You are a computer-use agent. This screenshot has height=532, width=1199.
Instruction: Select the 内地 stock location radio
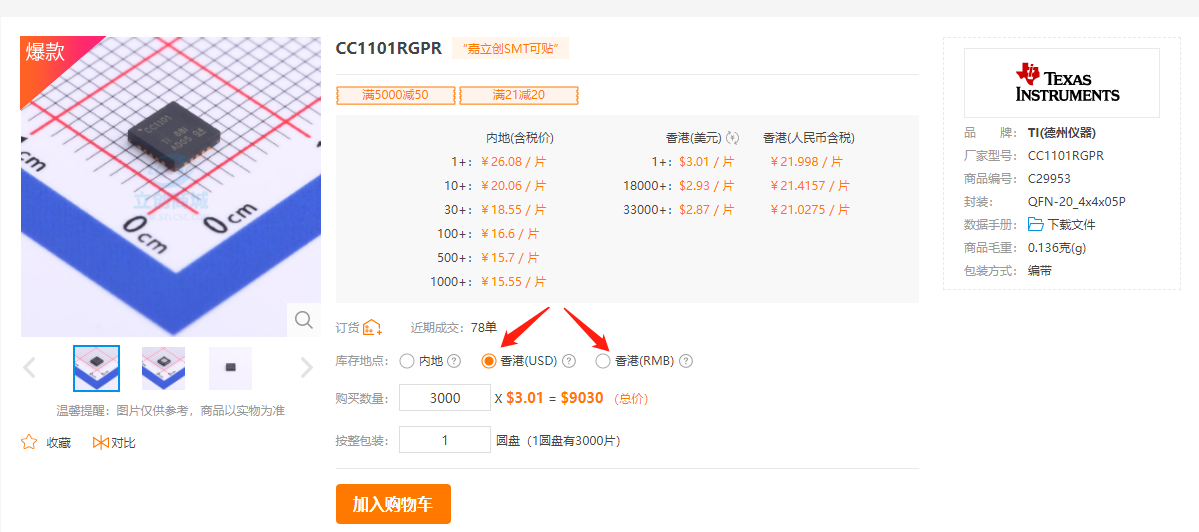(x=407, y=361)
